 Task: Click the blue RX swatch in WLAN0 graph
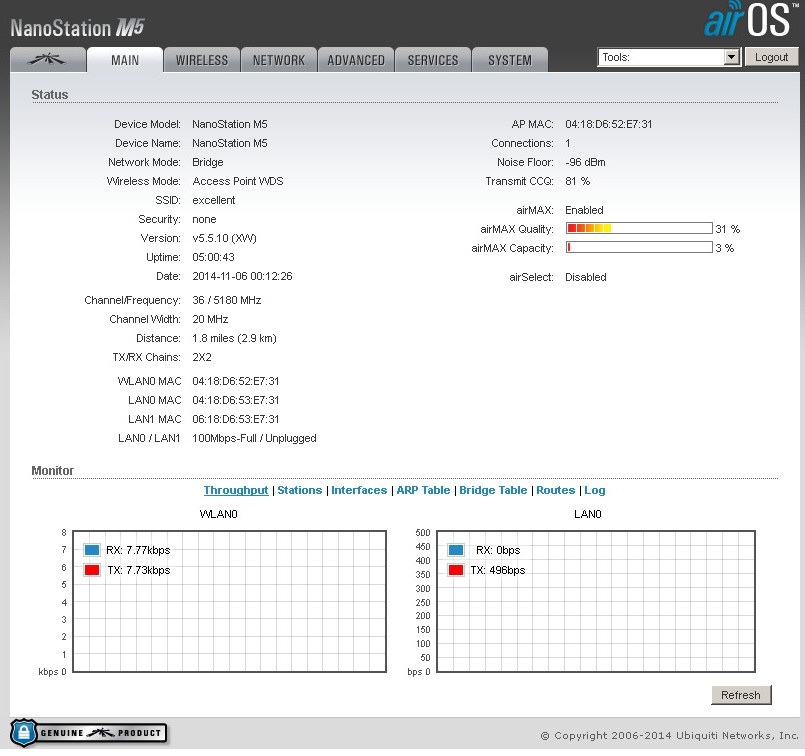[x=92, y=550]
